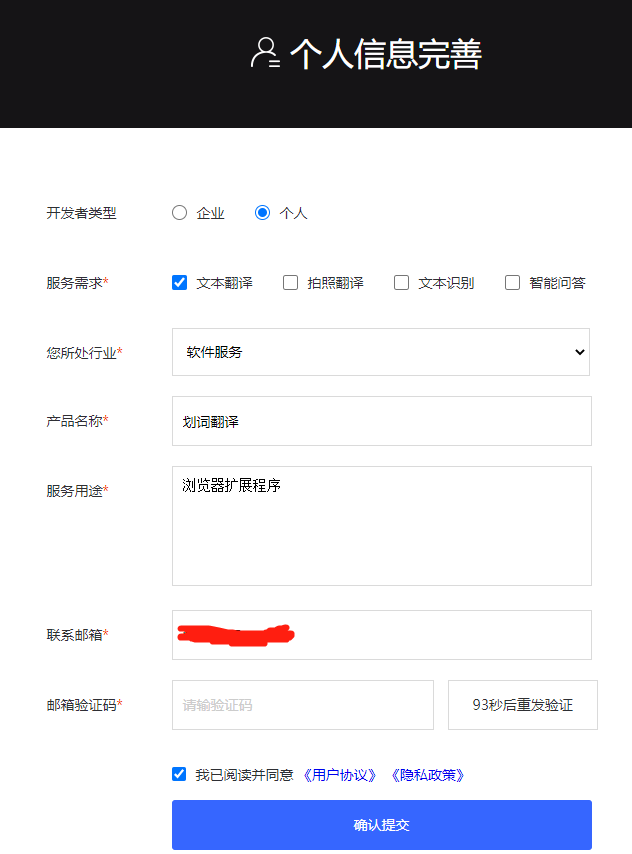Screen dimensions: 632x854
Task: Open the 您所处行业 dropdown showing 软件服务
Action: pos(380,352)
